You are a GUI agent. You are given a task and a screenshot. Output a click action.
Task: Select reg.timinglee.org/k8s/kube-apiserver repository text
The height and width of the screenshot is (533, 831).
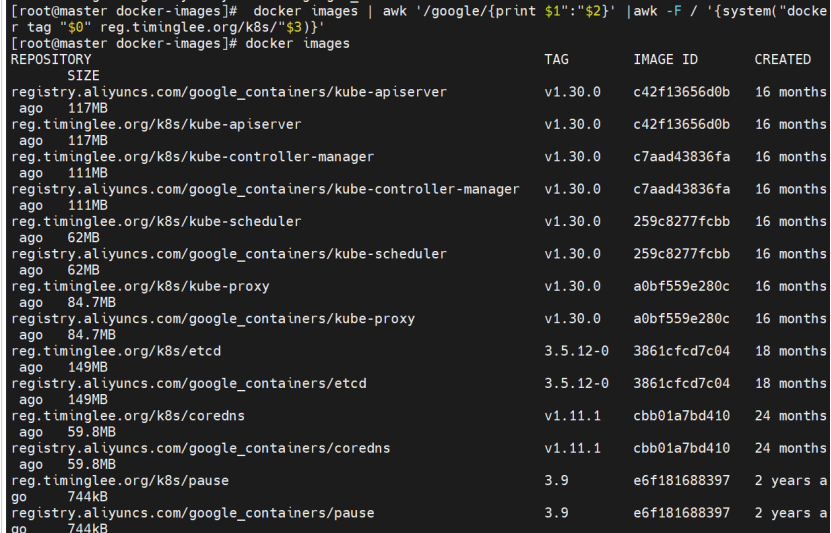point(156,125)
